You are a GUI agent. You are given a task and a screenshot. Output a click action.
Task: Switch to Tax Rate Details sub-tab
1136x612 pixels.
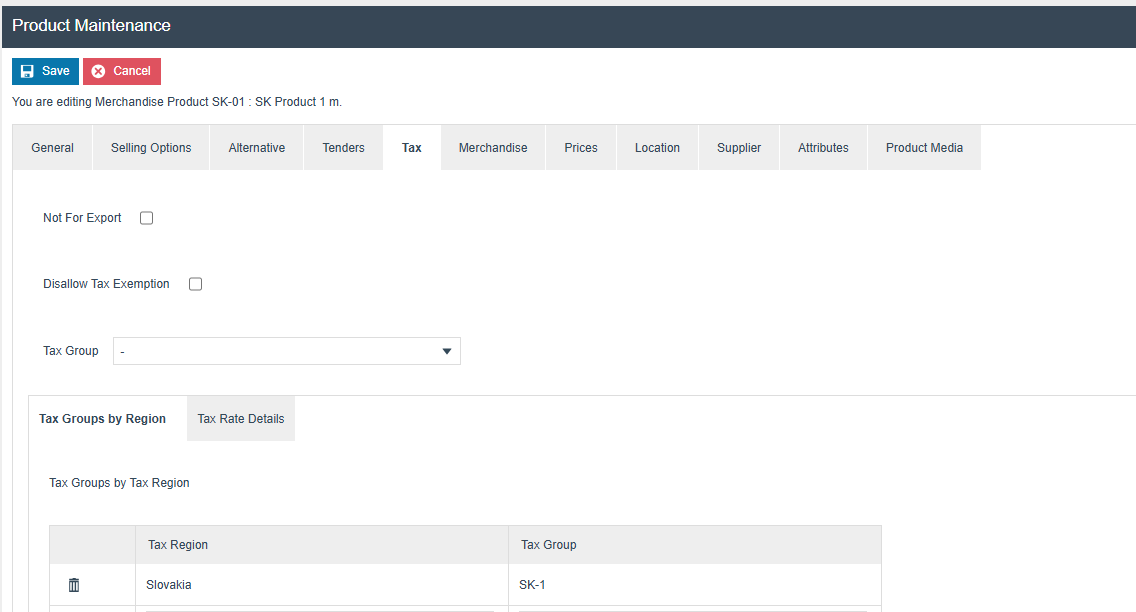click(241, 419)
